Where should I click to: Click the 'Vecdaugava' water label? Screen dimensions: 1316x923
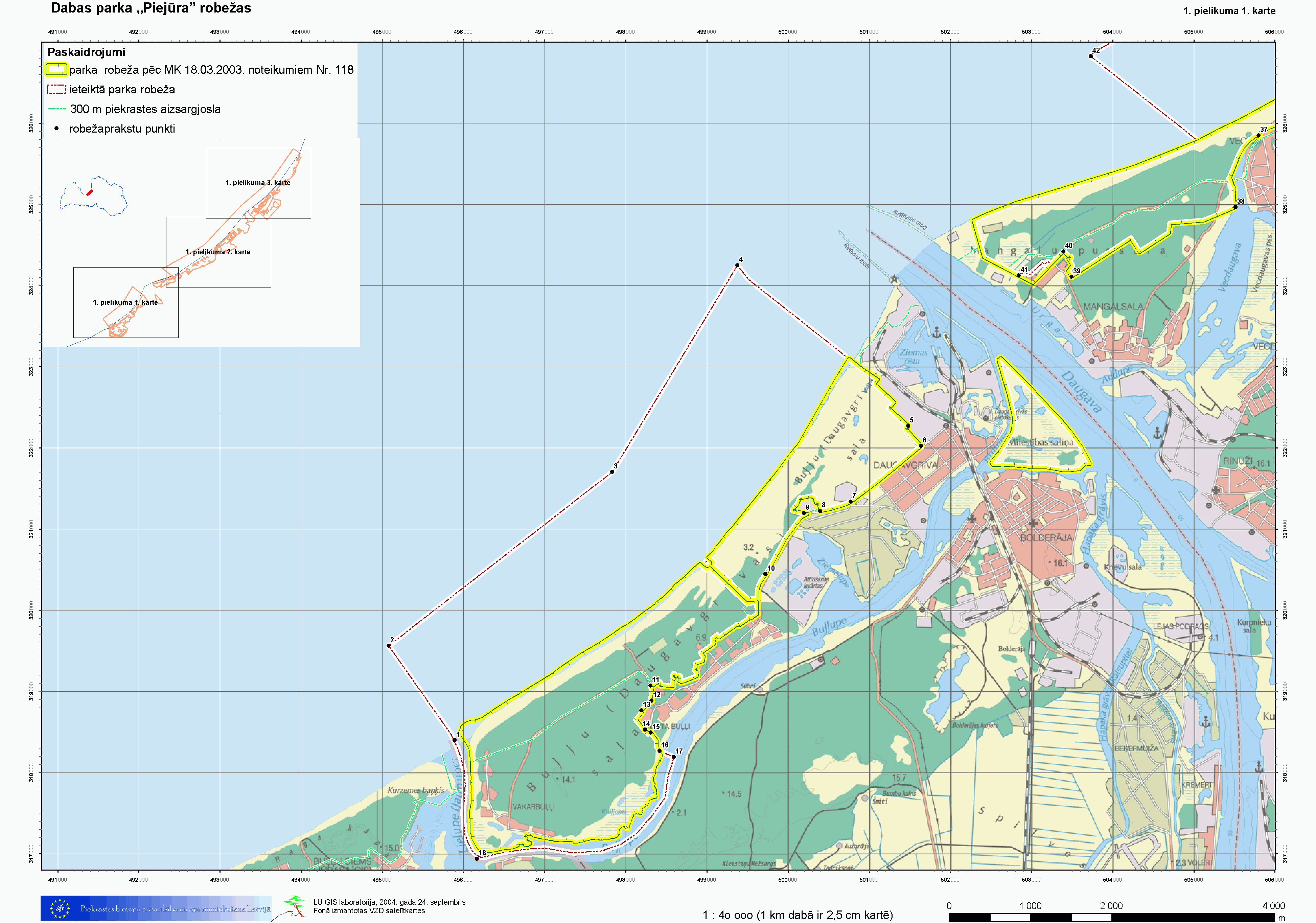coord(1229,267)
